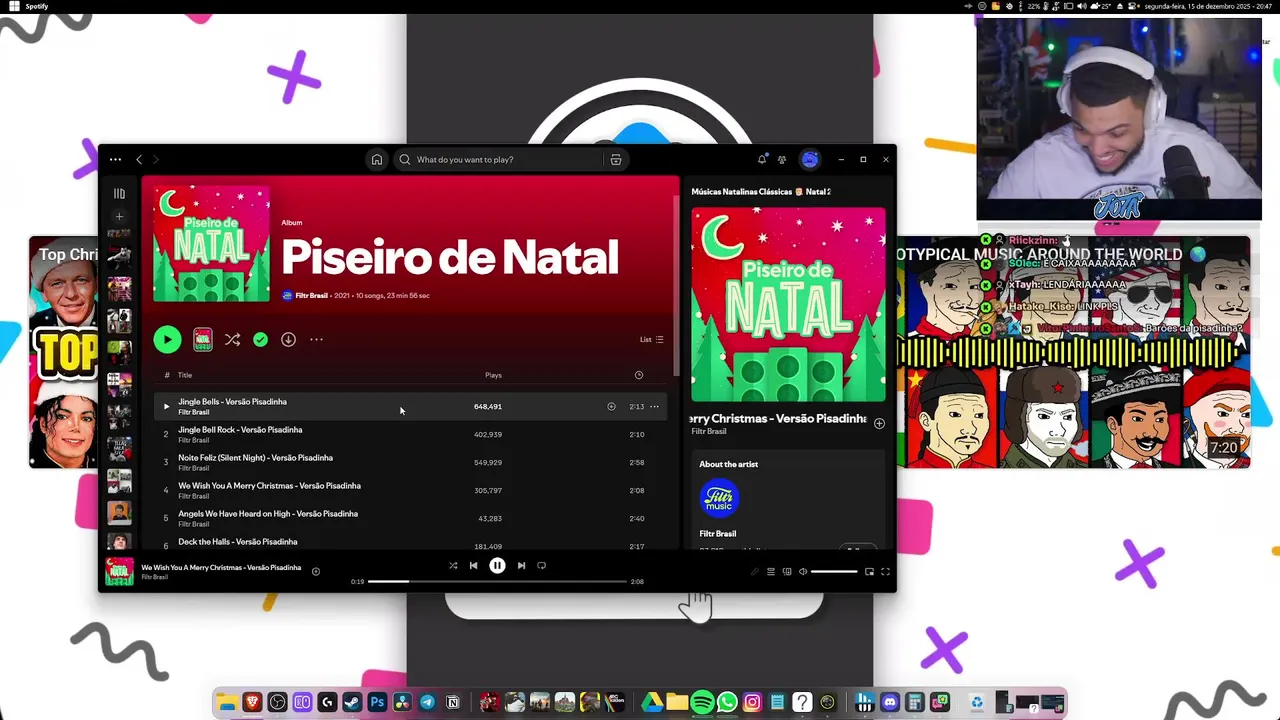Screen dimensions: 1280x720
Task: Open Browse icon inside the search bar
Action: (616, 160)
